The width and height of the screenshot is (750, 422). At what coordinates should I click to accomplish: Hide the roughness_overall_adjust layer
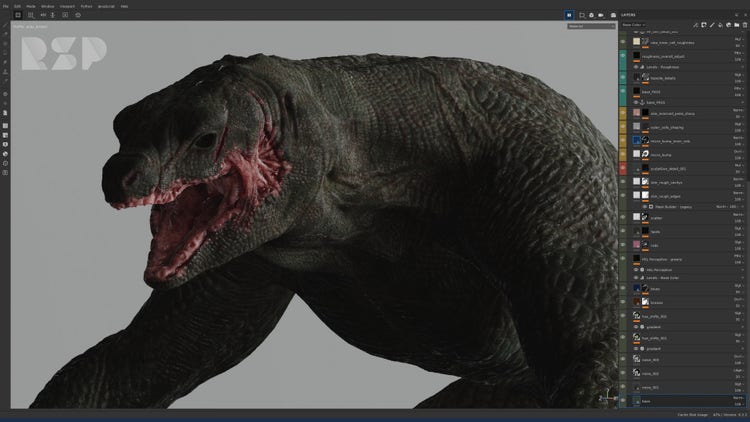click(623, 57)
